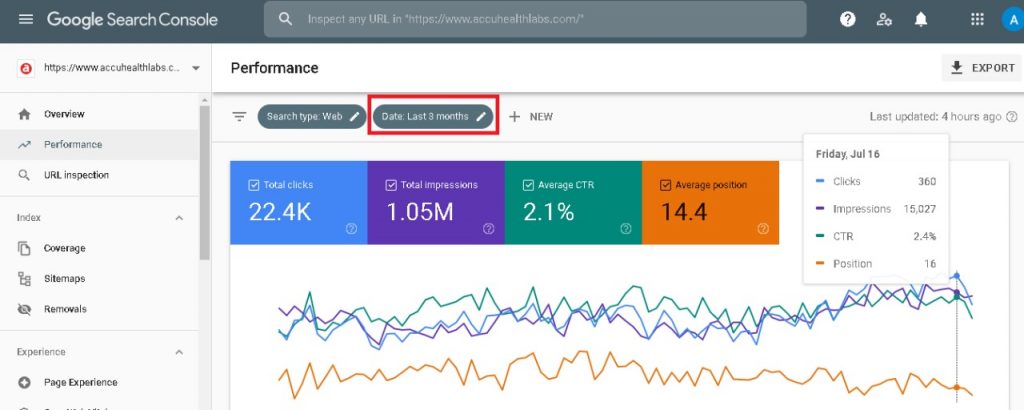The height and width of the screenshot is (410, 1024).
Task: Click the Performance trend icon
Action: [x=24, y=145]
